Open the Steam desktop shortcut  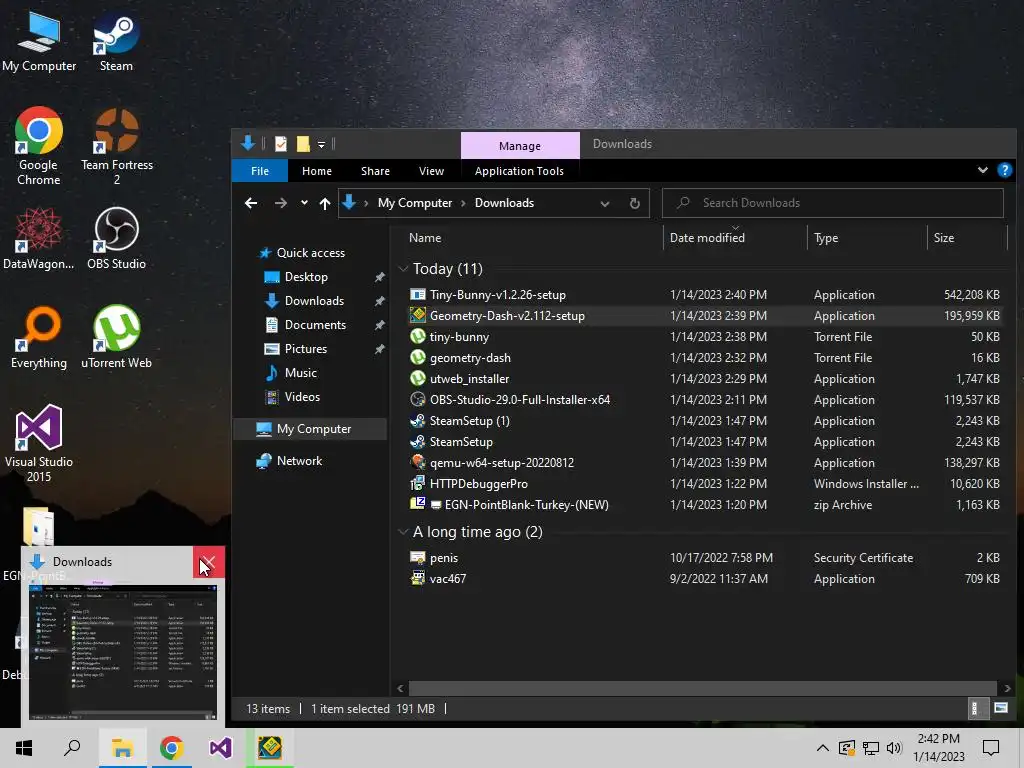116,40
